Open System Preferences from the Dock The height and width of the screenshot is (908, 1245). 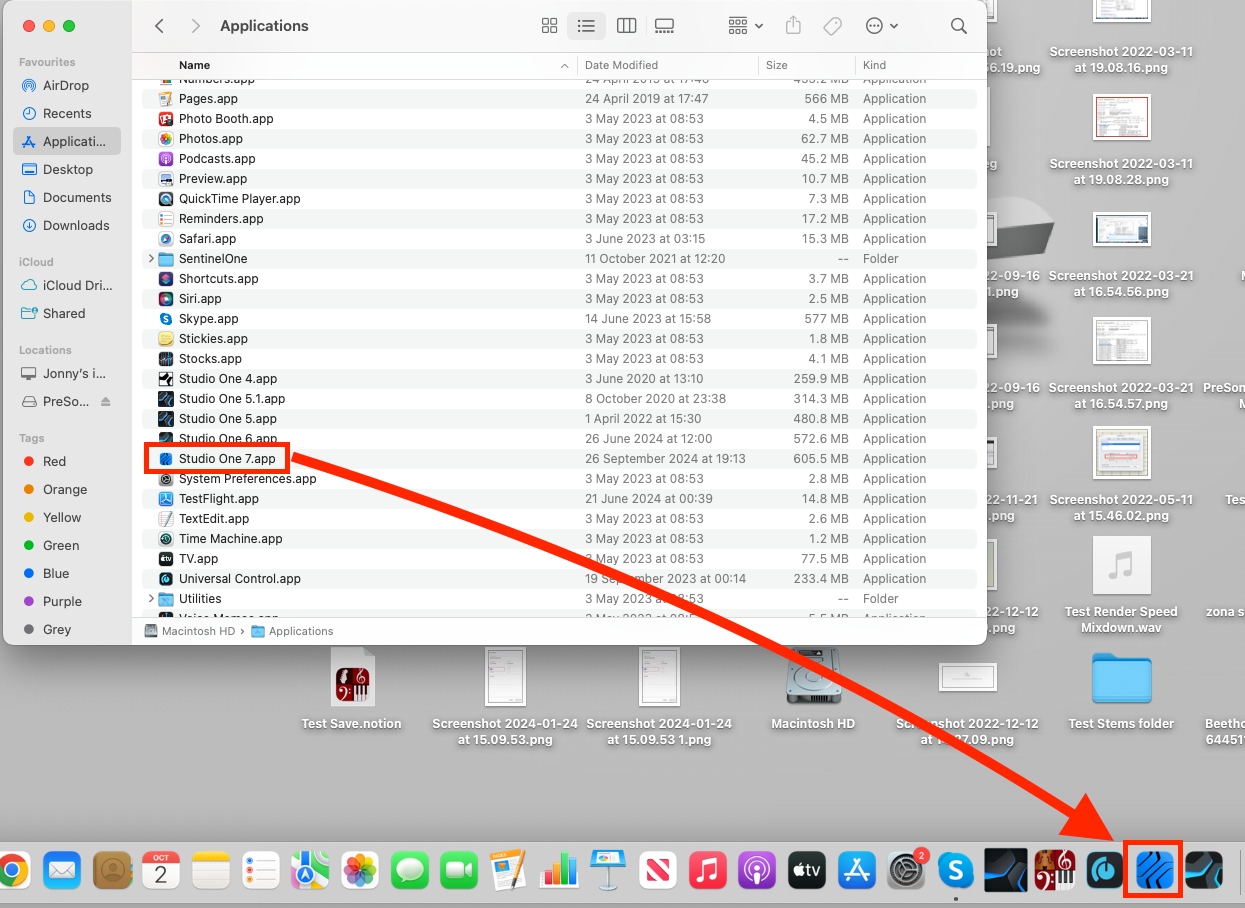tap(906, 870)
